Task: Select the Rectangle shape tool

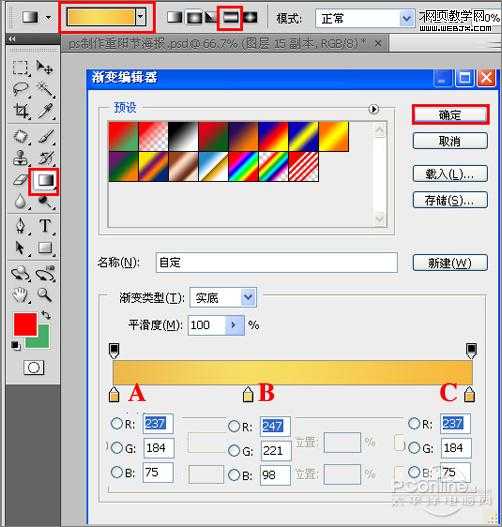Action: click(45, 248)
